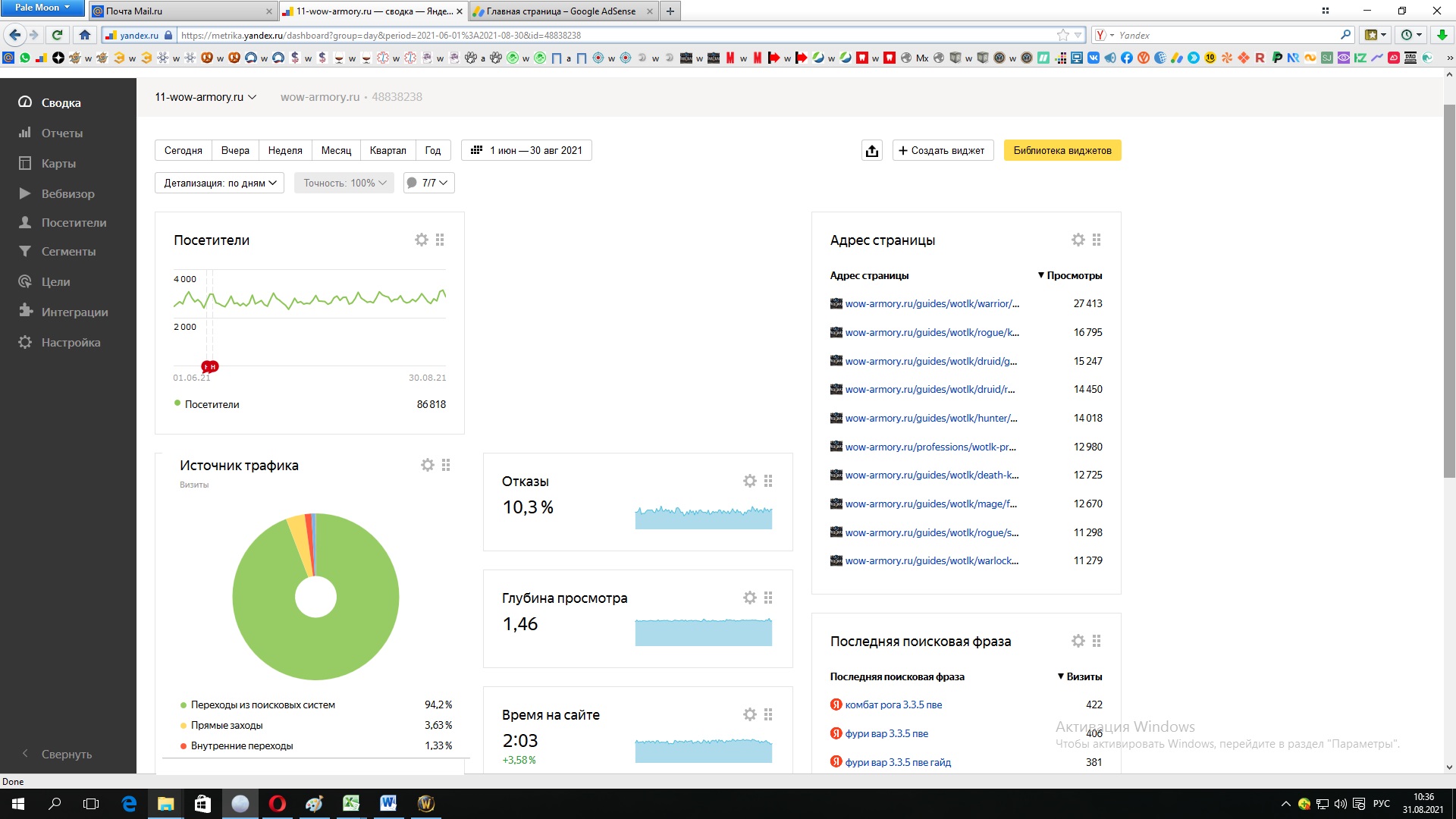Open Вебвизор section in sidebar

tap(67, 193)
